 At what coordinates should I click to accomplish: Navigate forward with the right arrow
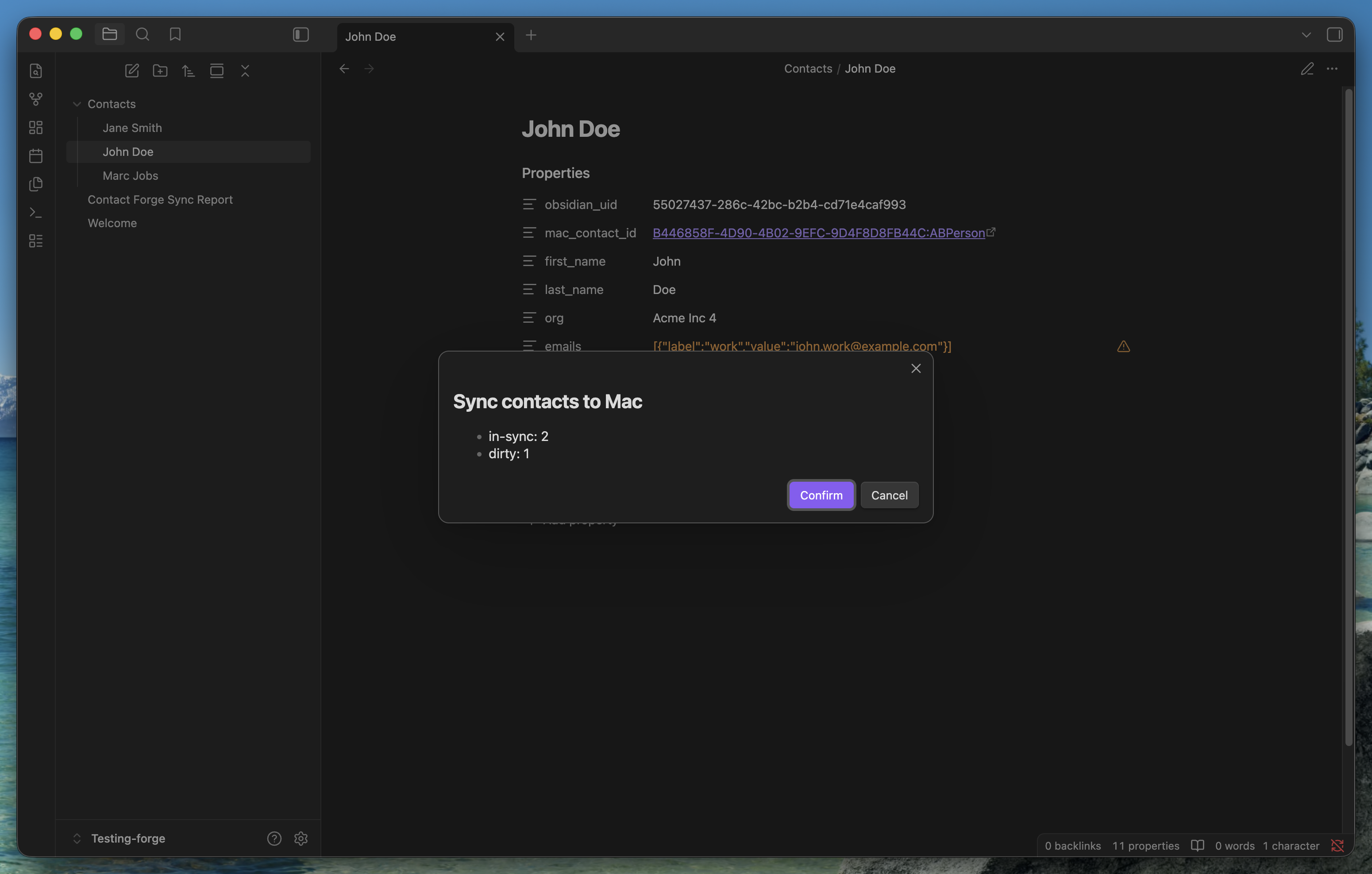[x=369, y=69]
